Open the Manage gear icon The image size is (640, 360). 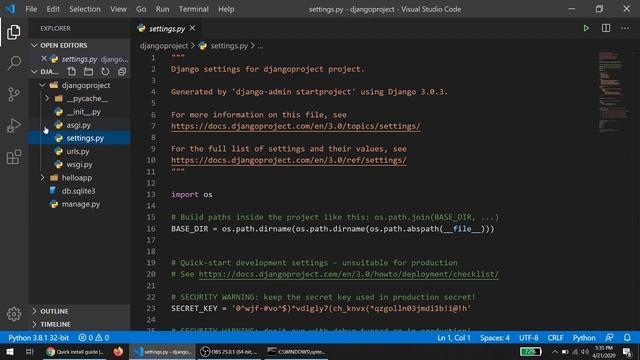point(14,313)
